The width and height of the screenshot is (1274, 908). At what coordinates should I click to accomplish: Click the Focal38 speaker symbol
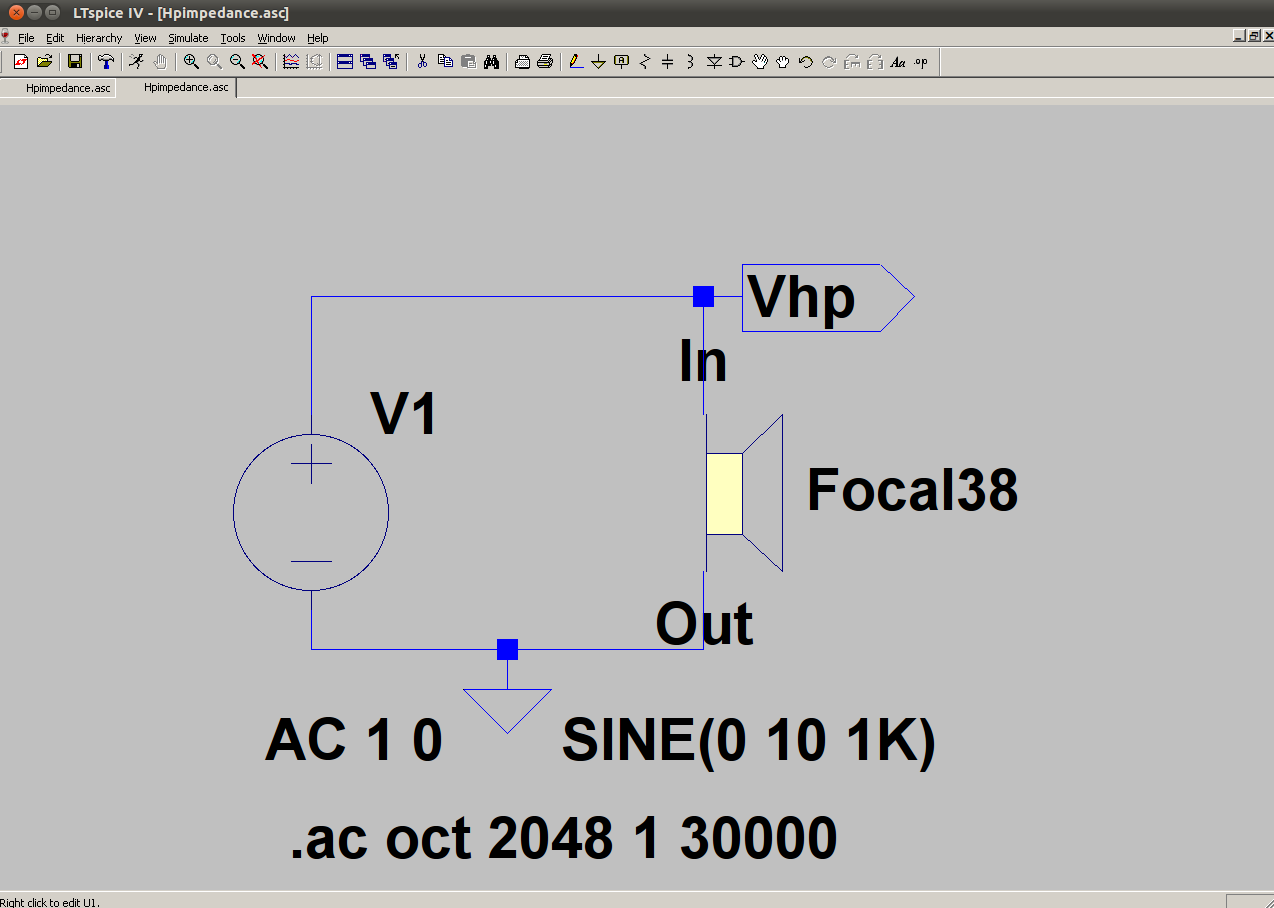[744, 493]
